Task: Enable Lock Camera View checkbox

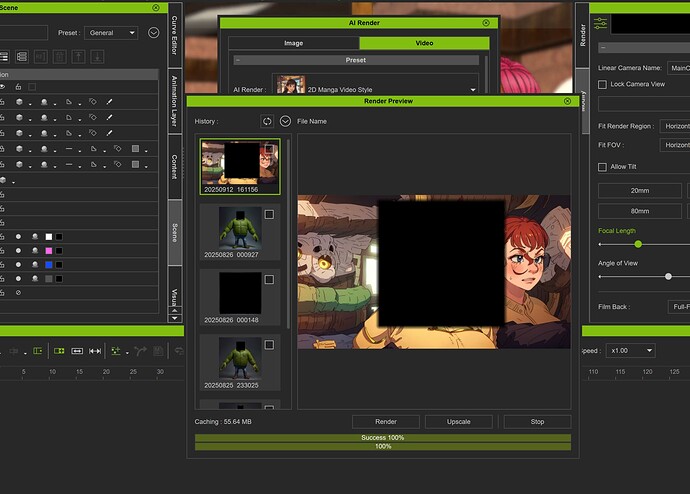Action: (602, 84)
